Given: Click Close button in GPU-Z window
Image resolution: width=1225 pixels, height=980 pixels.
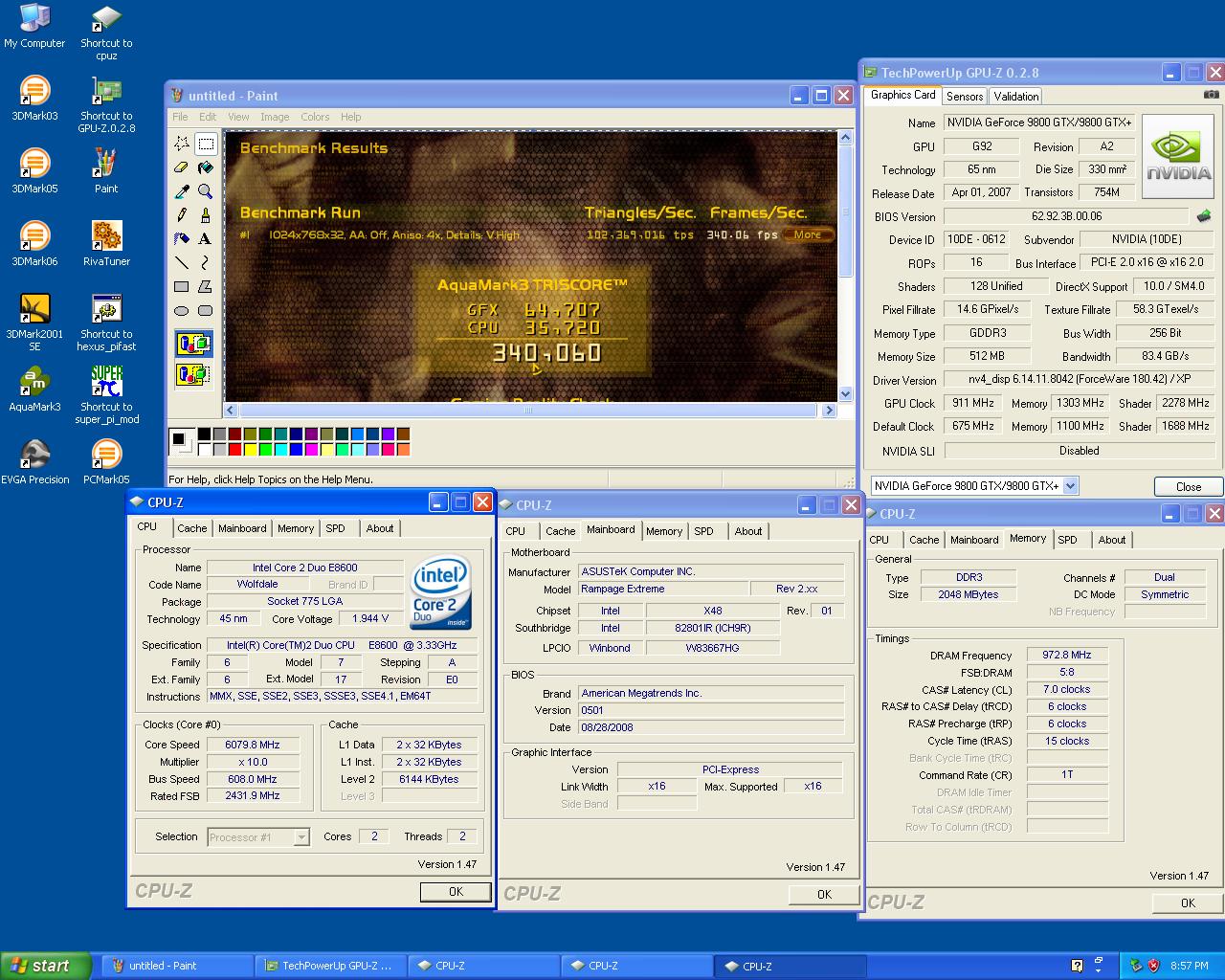Looking at the screenshot, I should pyautogui.click(x=1188, y=486).
